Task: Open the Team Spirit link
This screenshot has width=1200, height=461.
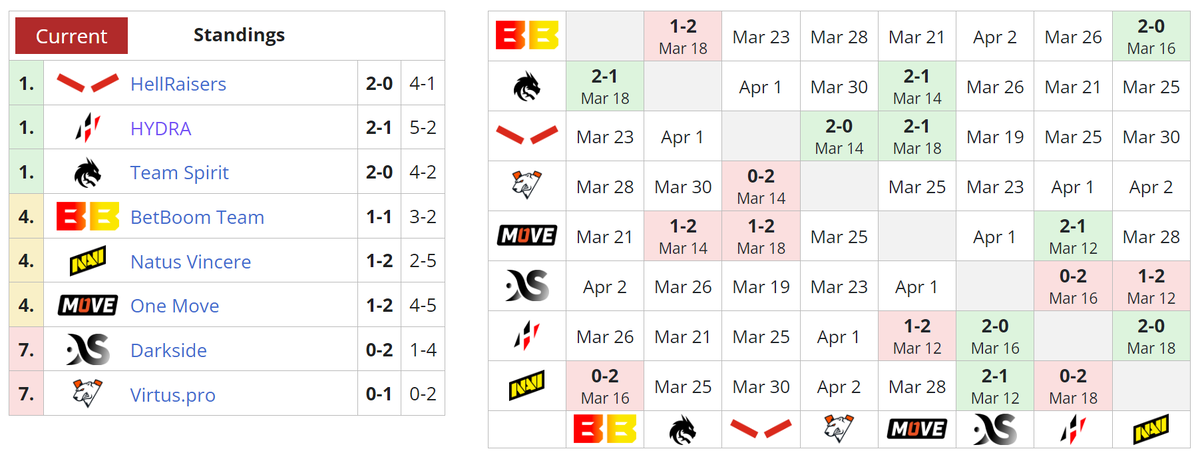Action: 179,173
